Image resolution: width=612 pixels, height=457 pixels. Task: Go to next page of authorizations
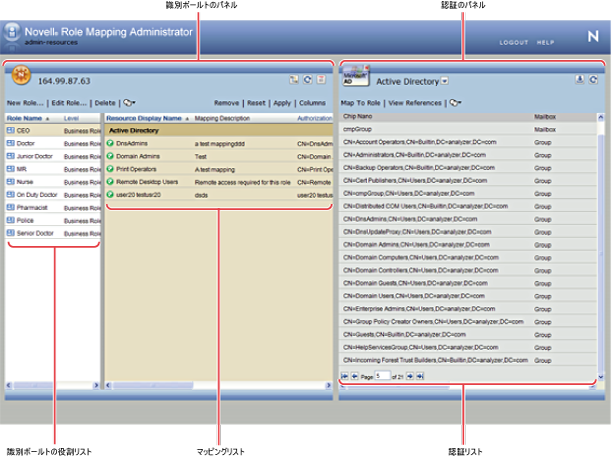(410, 376)
